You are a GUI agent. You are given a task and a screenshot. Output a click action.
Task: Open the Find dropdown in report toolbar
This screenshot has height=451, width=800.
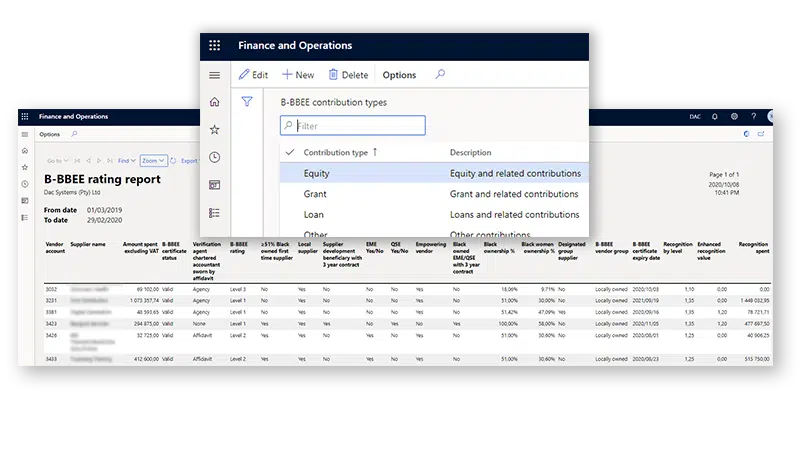point(126,160)
